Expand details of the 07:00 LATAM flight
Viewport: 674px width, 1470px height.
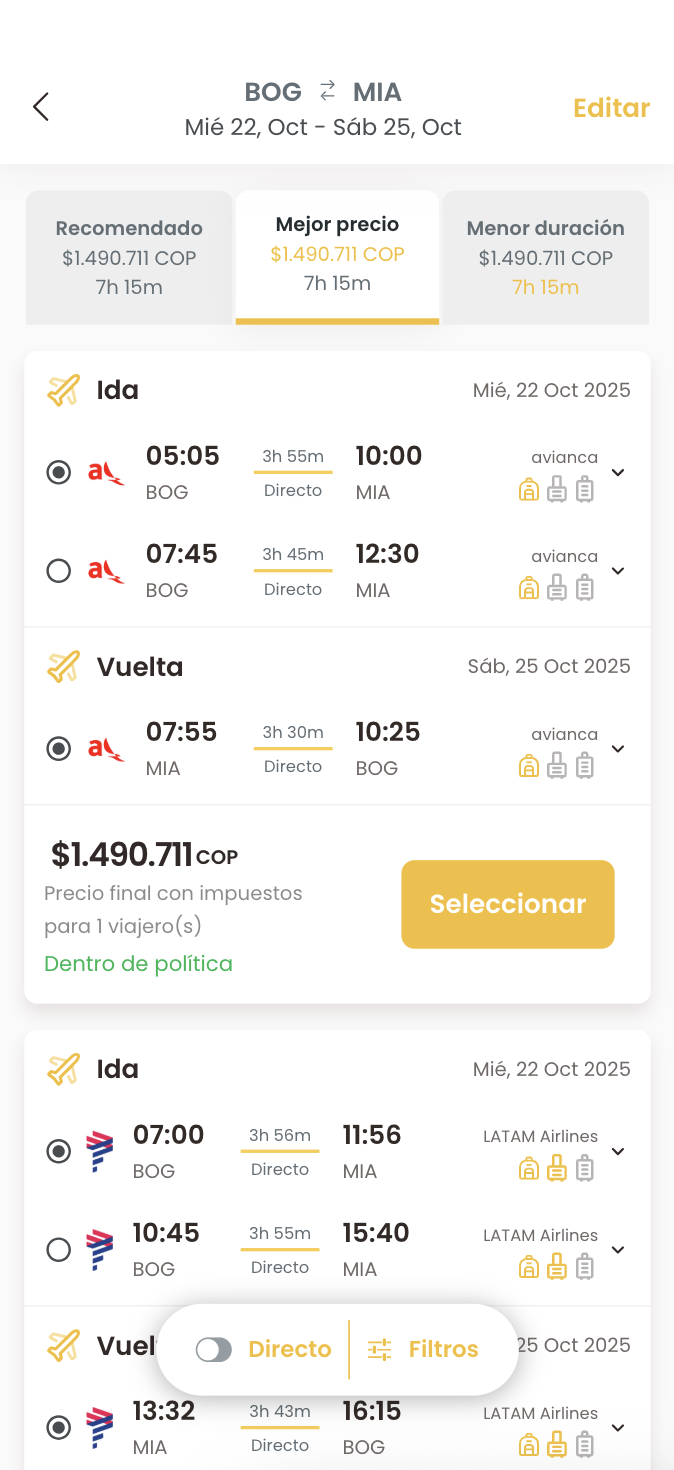click(x=618, y=1152)
